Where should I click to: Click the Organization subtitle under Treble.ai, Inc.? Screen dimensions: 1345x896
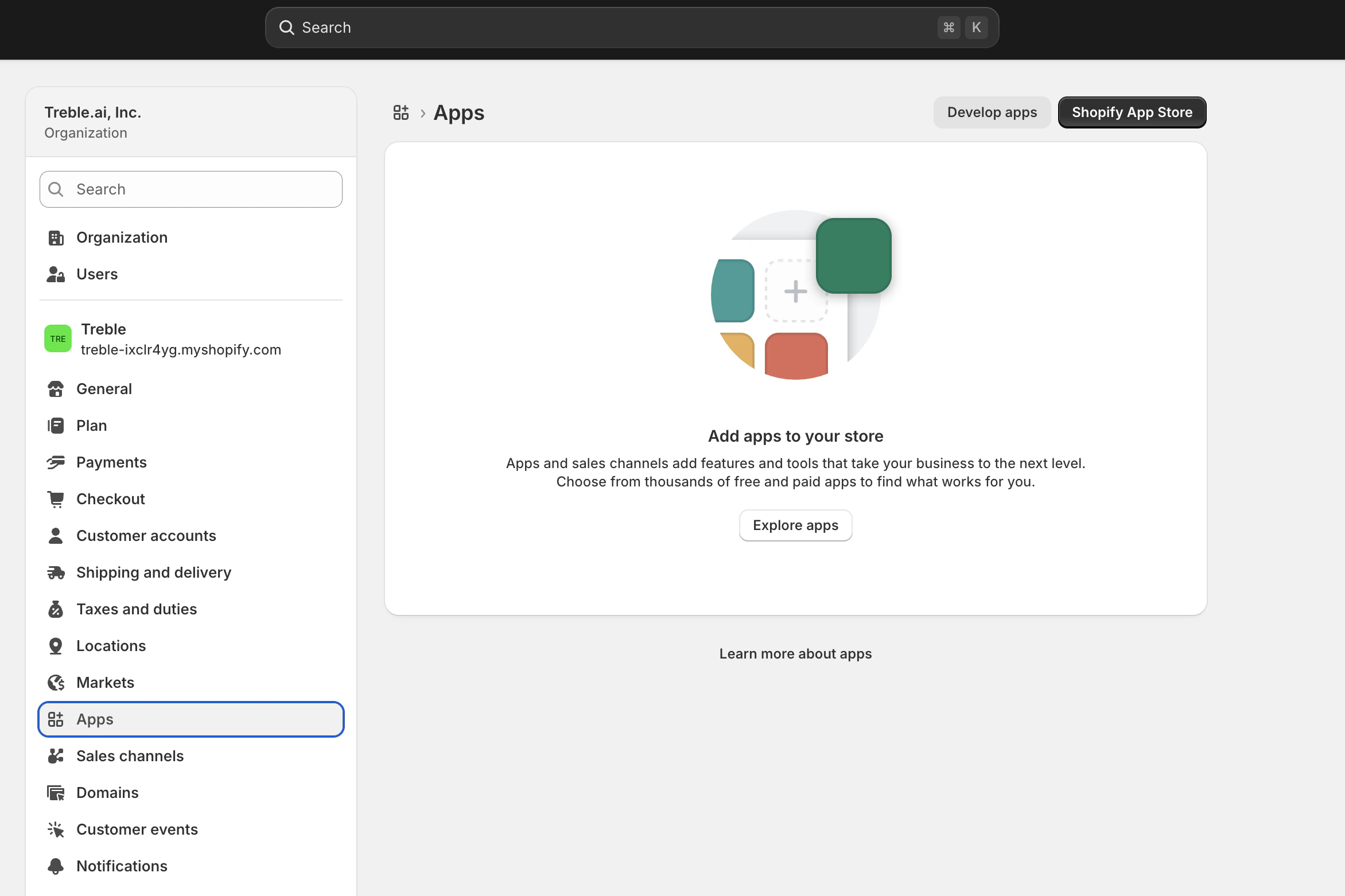[x=85, y=133]
